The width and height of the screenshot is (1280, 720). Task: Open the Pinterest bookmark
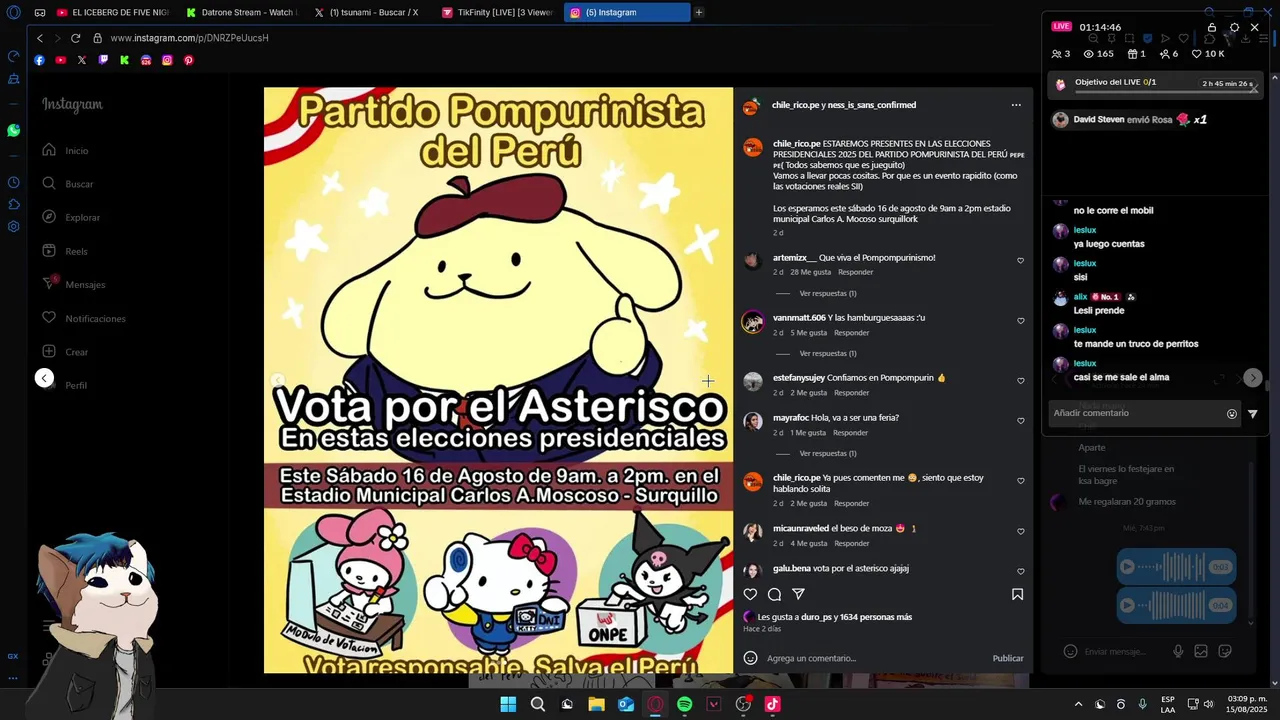(188, 60)
